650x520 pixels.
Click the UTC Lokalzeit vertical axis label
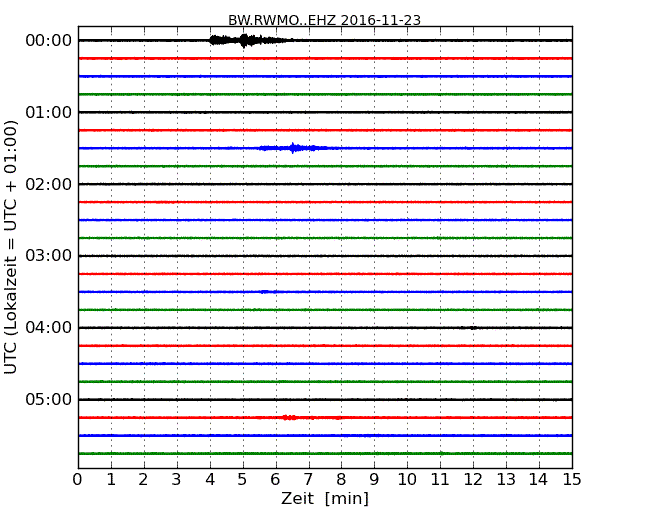11,247
